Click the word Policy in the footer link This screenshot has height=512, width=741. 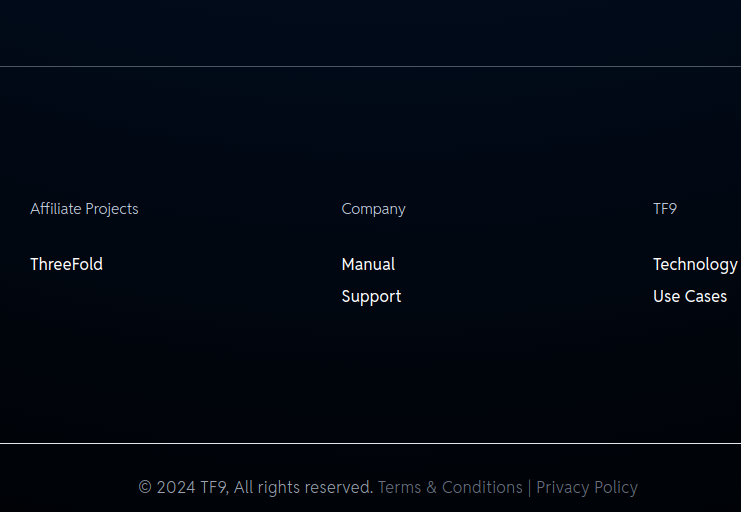[x=614, y=487]
